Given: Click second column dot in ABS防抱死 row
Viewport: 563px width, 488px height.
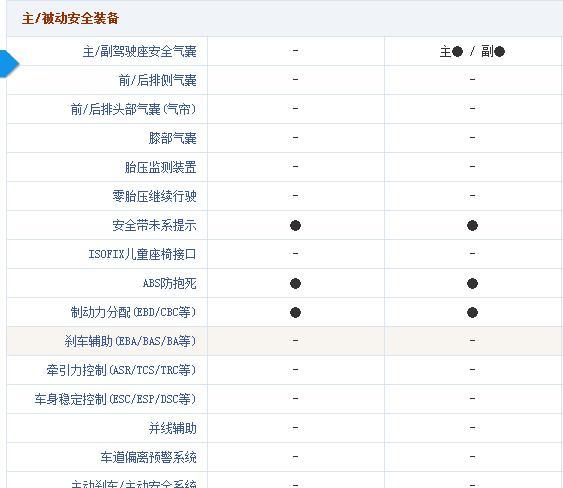Looking at the screenshot, I should coord(472,283).
